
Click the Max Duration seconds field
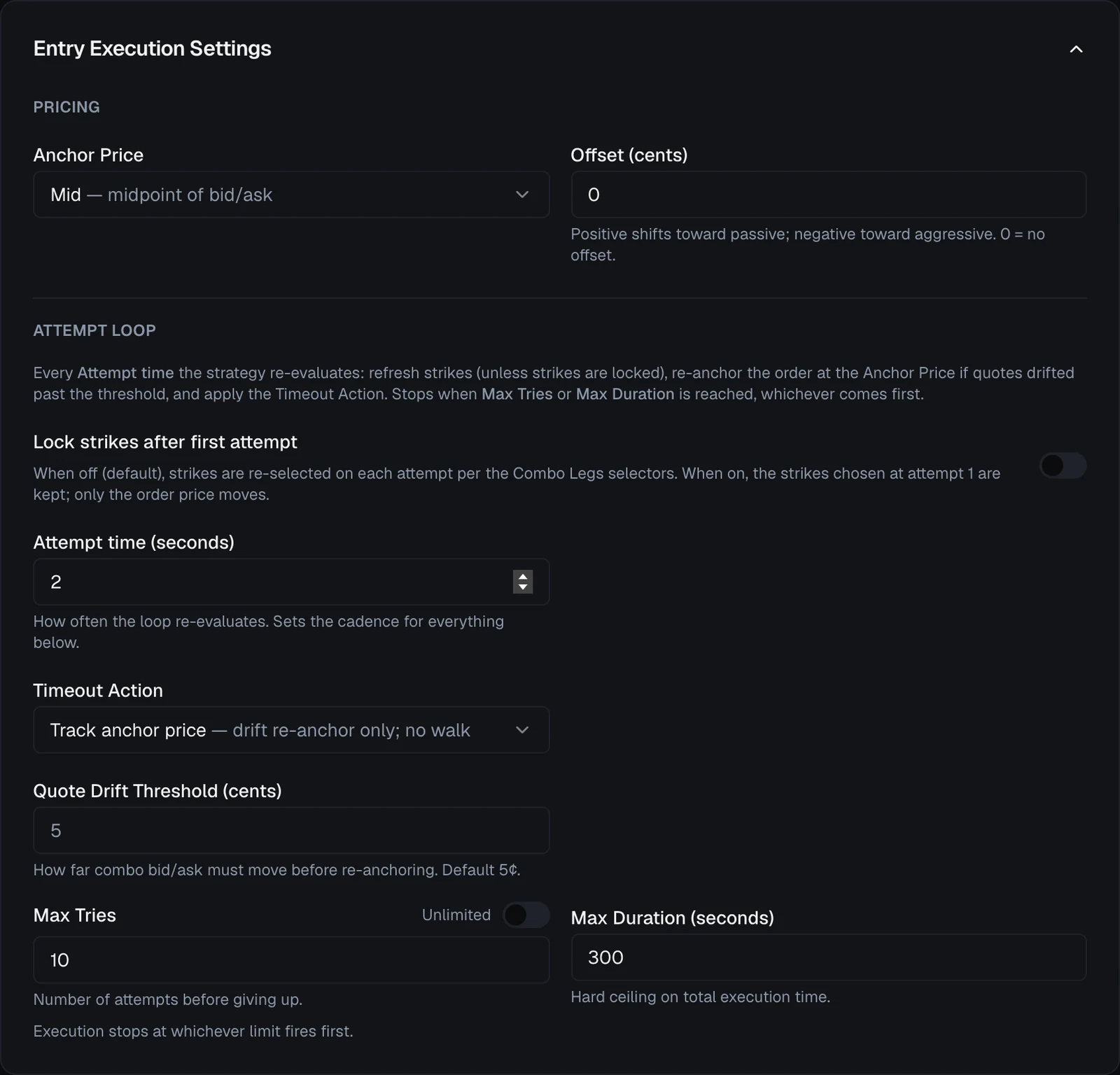829,957
